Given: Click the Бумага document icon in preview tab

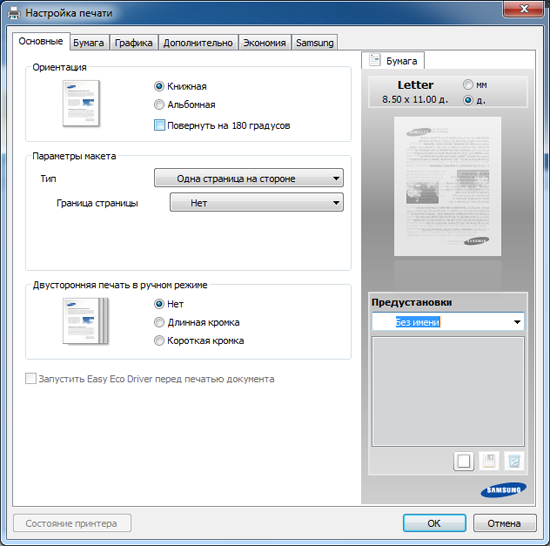Looking at the screenshot, I should 375,60.
